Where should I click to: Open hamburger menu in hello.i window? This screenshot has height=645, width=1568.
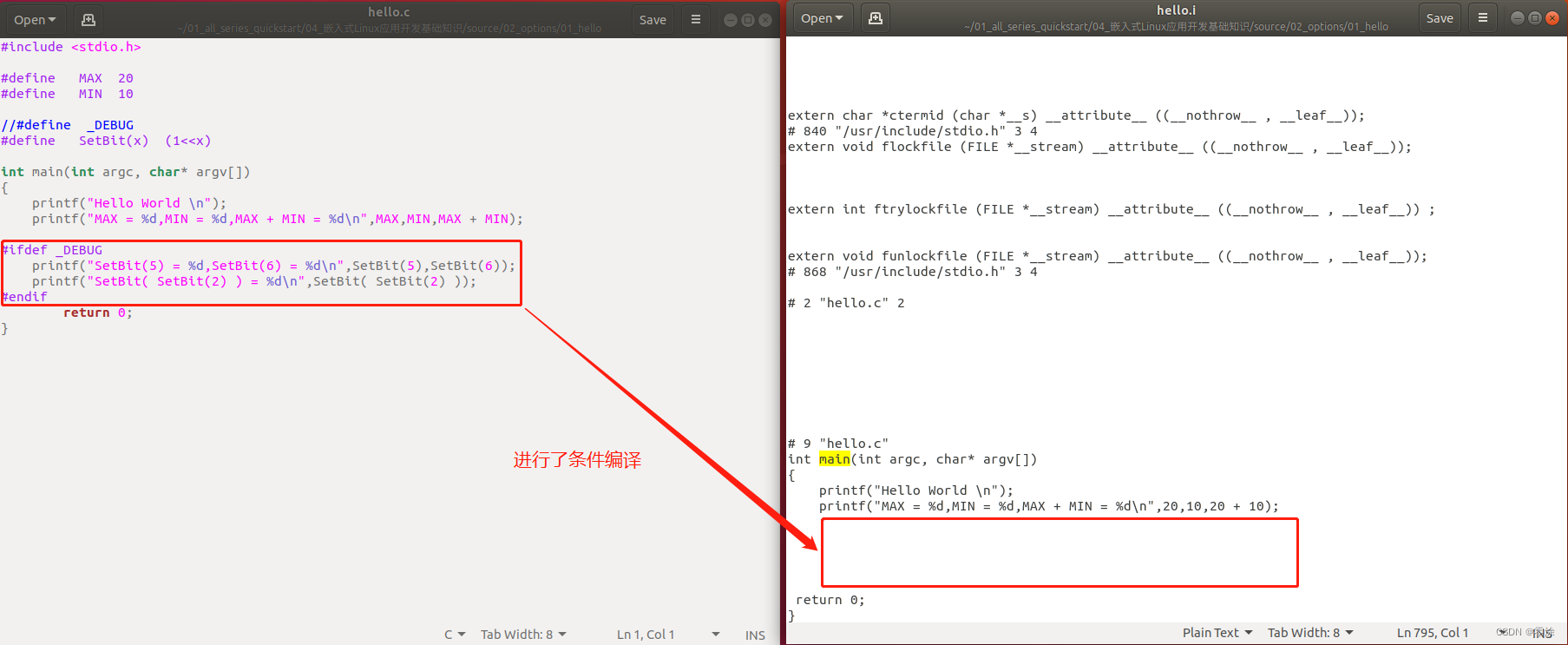[x=1482, y=18]
